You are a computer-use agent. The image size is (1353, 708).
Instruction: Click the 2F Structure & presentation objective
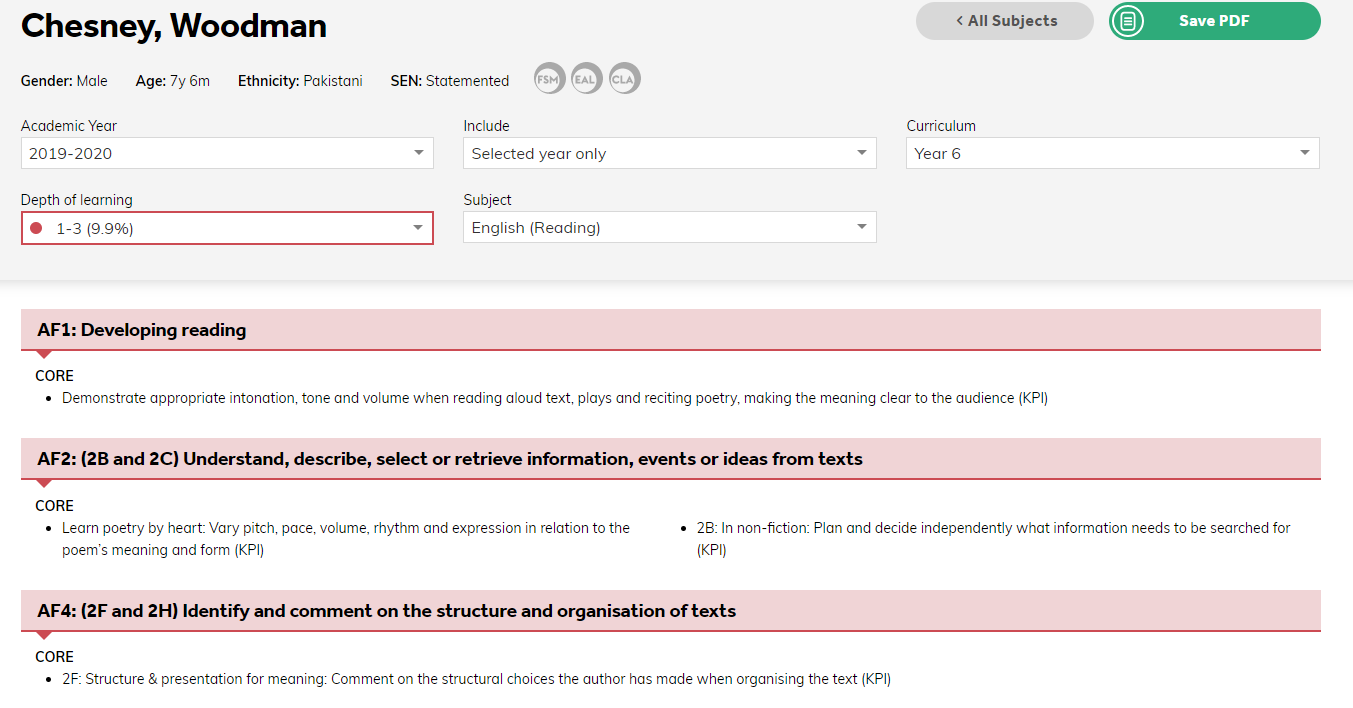point(476,679)
